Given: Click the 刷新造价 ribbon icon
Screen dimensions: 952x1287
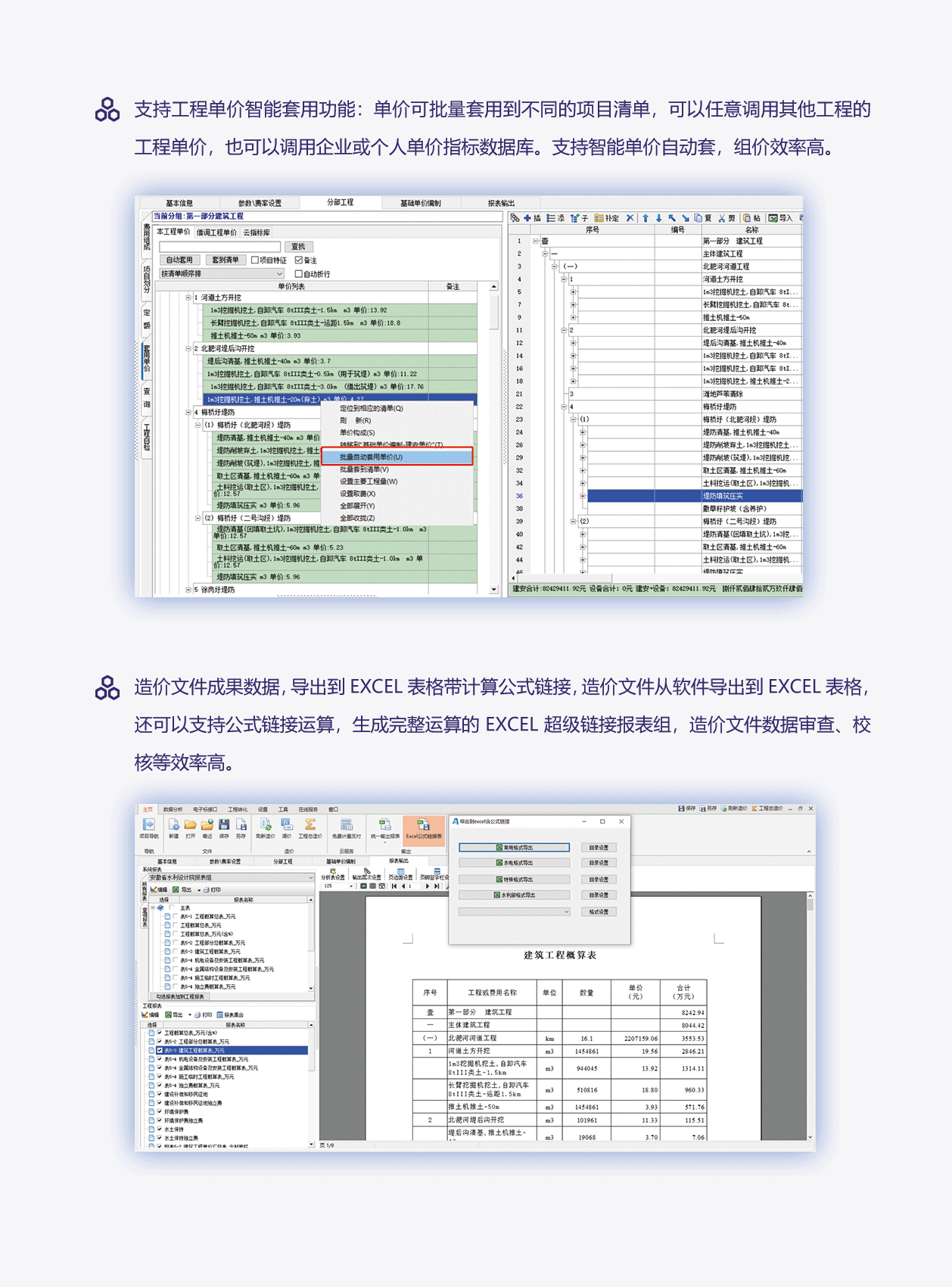Looking at the screenshot, I should [x=266, y=824].
